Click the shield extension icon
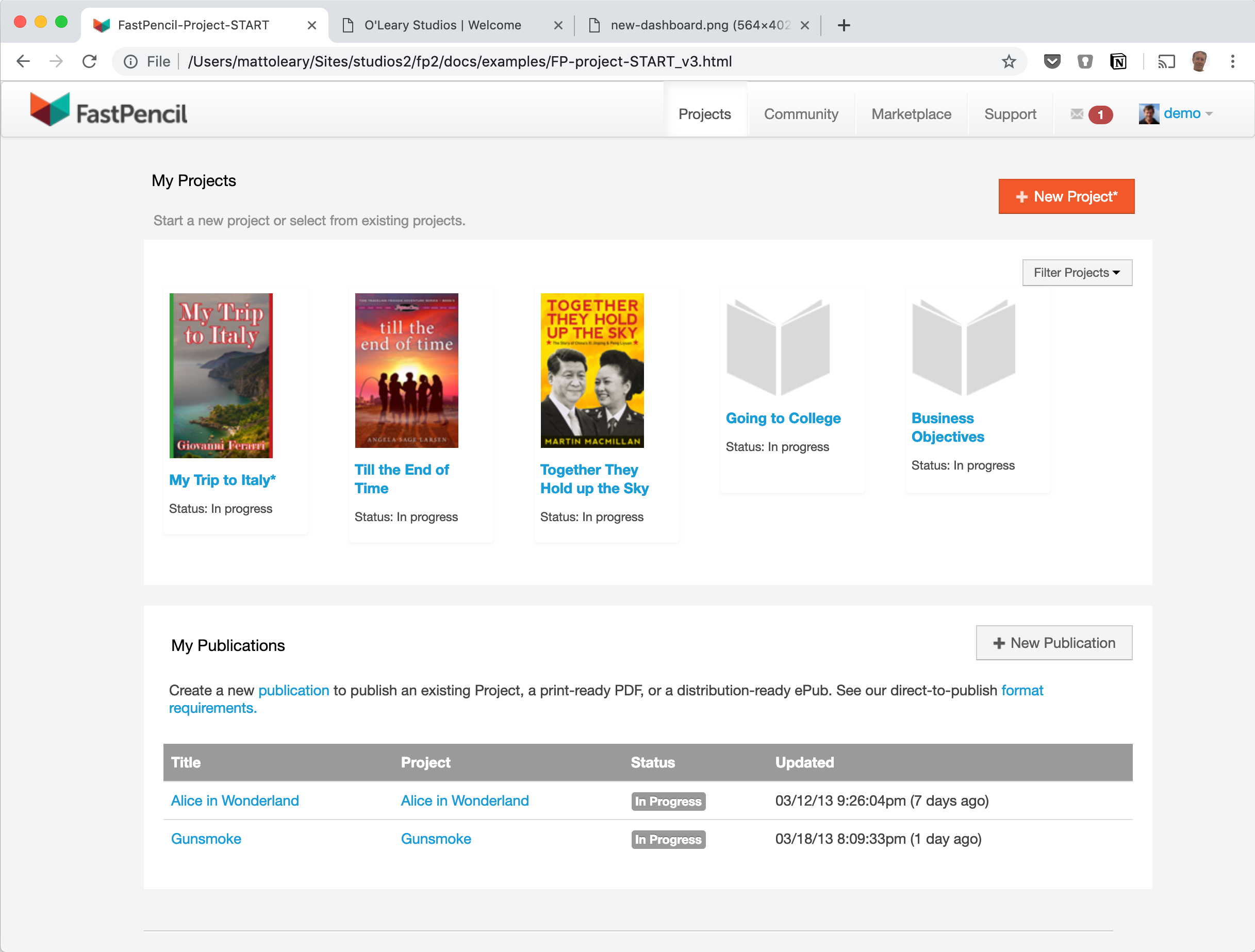This screenshot has width=1255, height=952. pyautogui.click(x=1085, y=61)
